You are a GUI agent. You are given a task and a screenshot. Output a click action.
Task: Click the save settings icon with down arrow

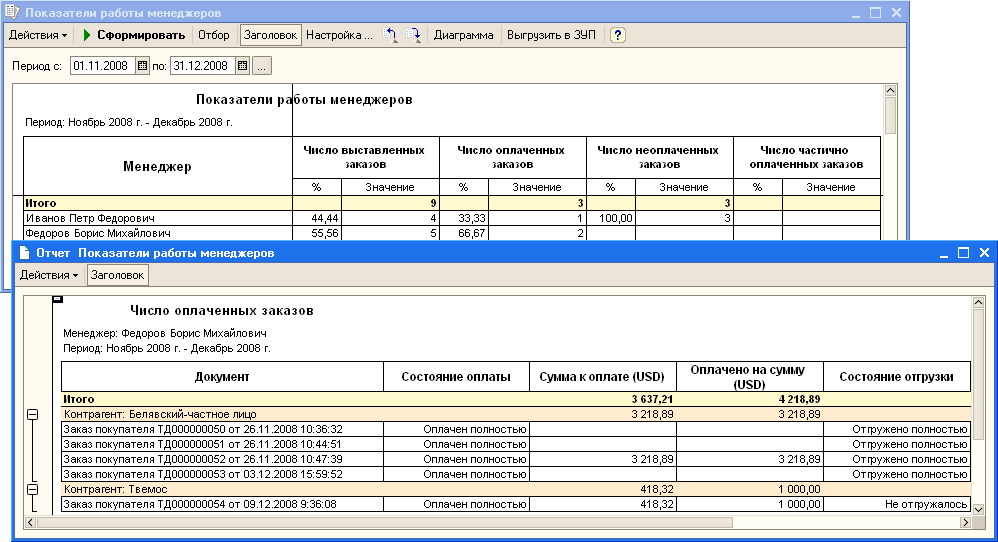pos(415,35)
